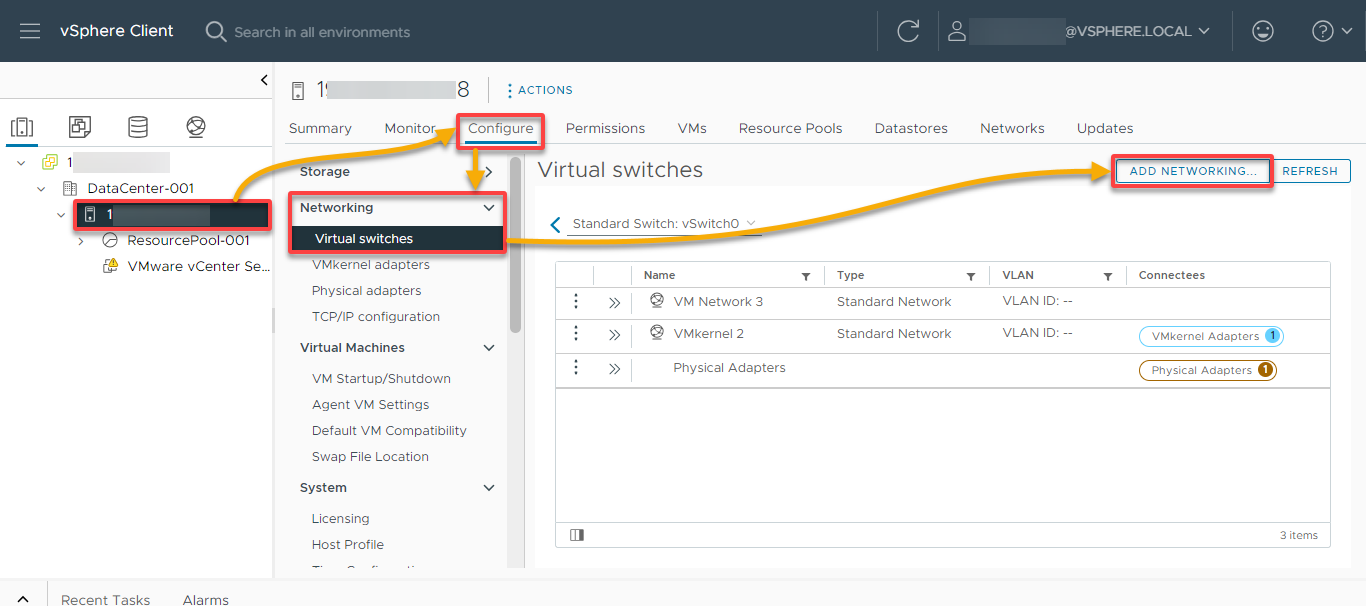Image resolution: width=1366 pixels, height=606 pixels.
Task: Filter the Name column
Action: pyautogui.click(x=806, y=276)
